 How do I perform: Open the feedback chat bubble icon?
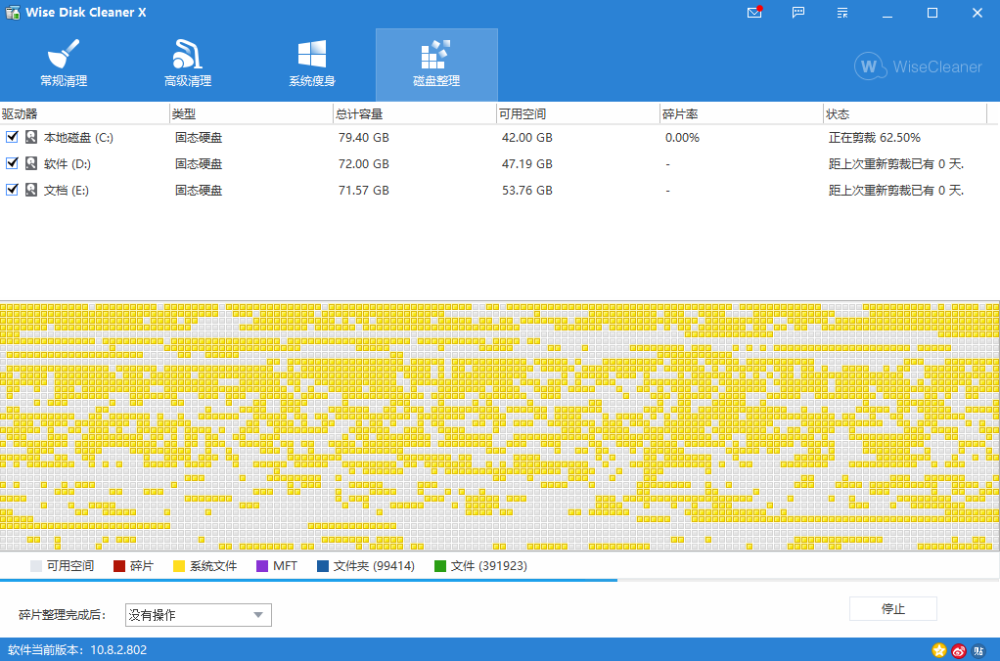798,13
